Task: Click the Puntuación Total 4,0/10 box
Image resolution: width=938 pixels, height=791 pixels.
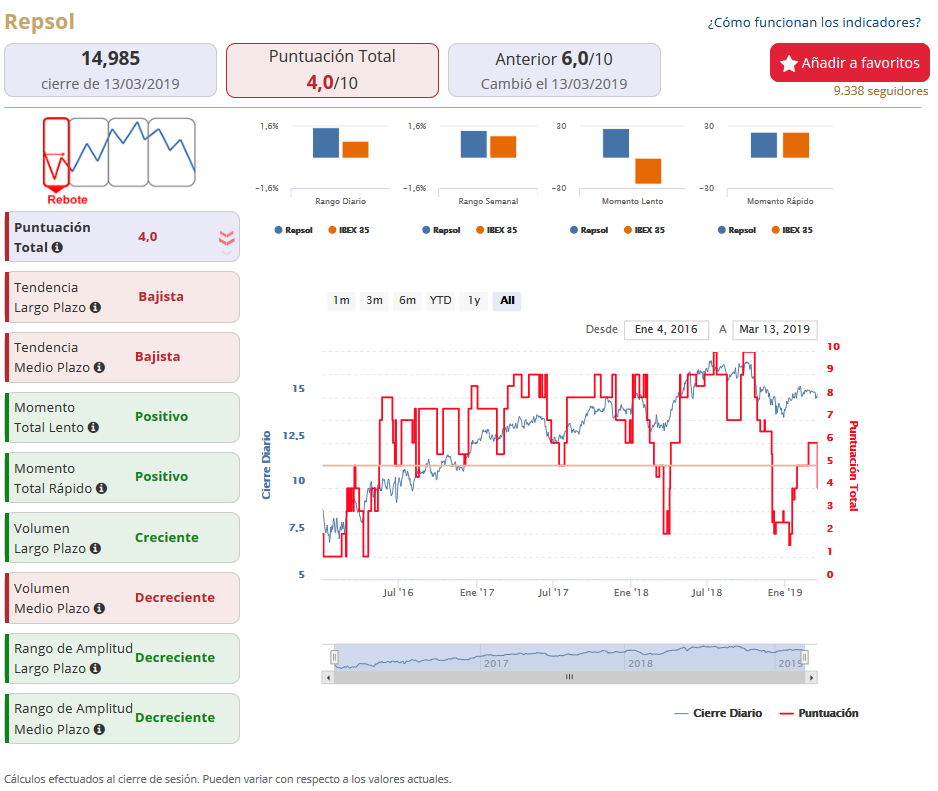Action: click(332, 70)
